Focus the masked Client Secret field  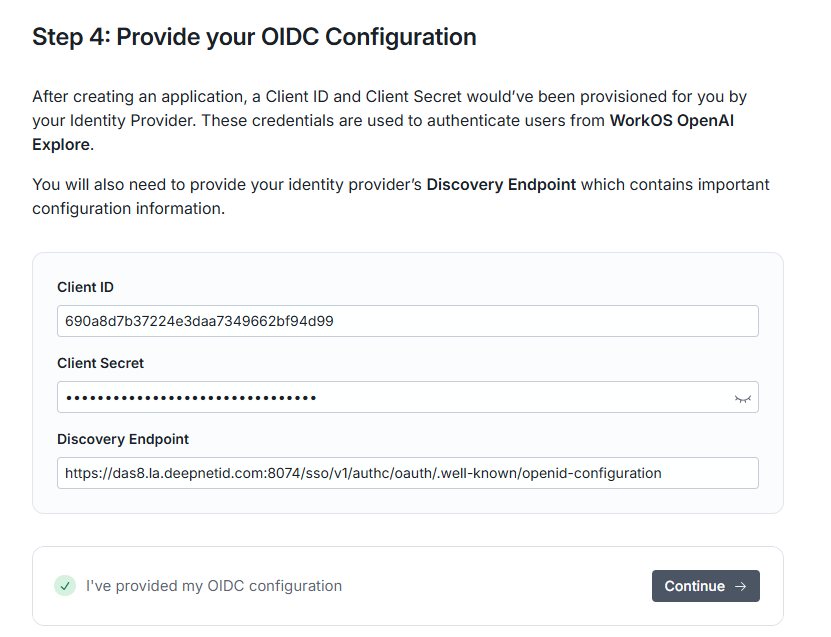click(390, 397)
